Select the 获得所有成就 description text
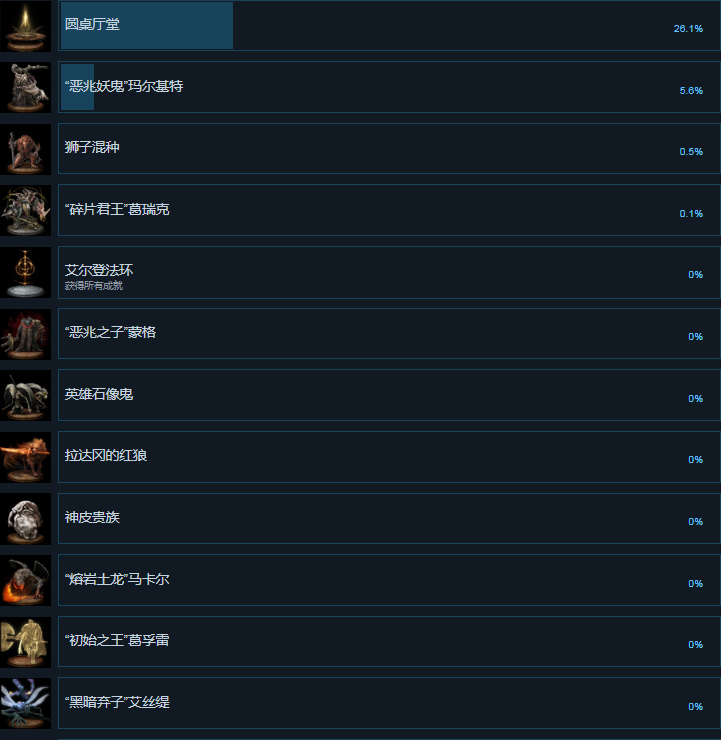This screenshot has height=740, width=721. click(93, 286)
